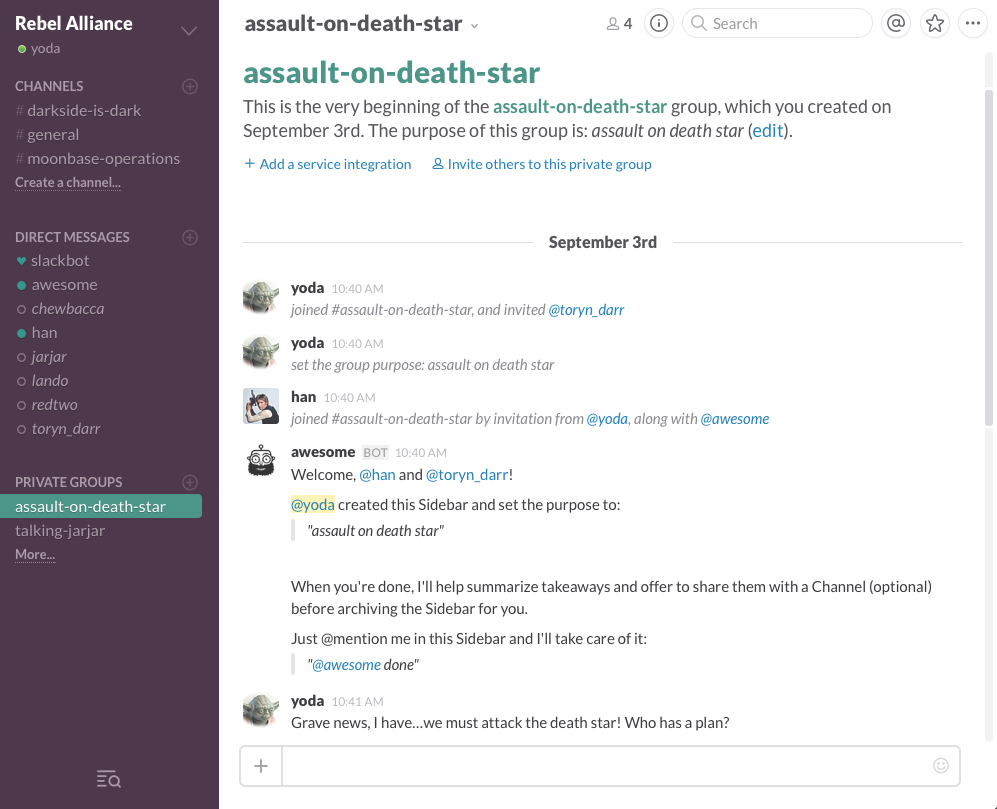Click the PRIVATE GROUPS section header
This screenshot has height=809, width=997.
tap(68, 482)
